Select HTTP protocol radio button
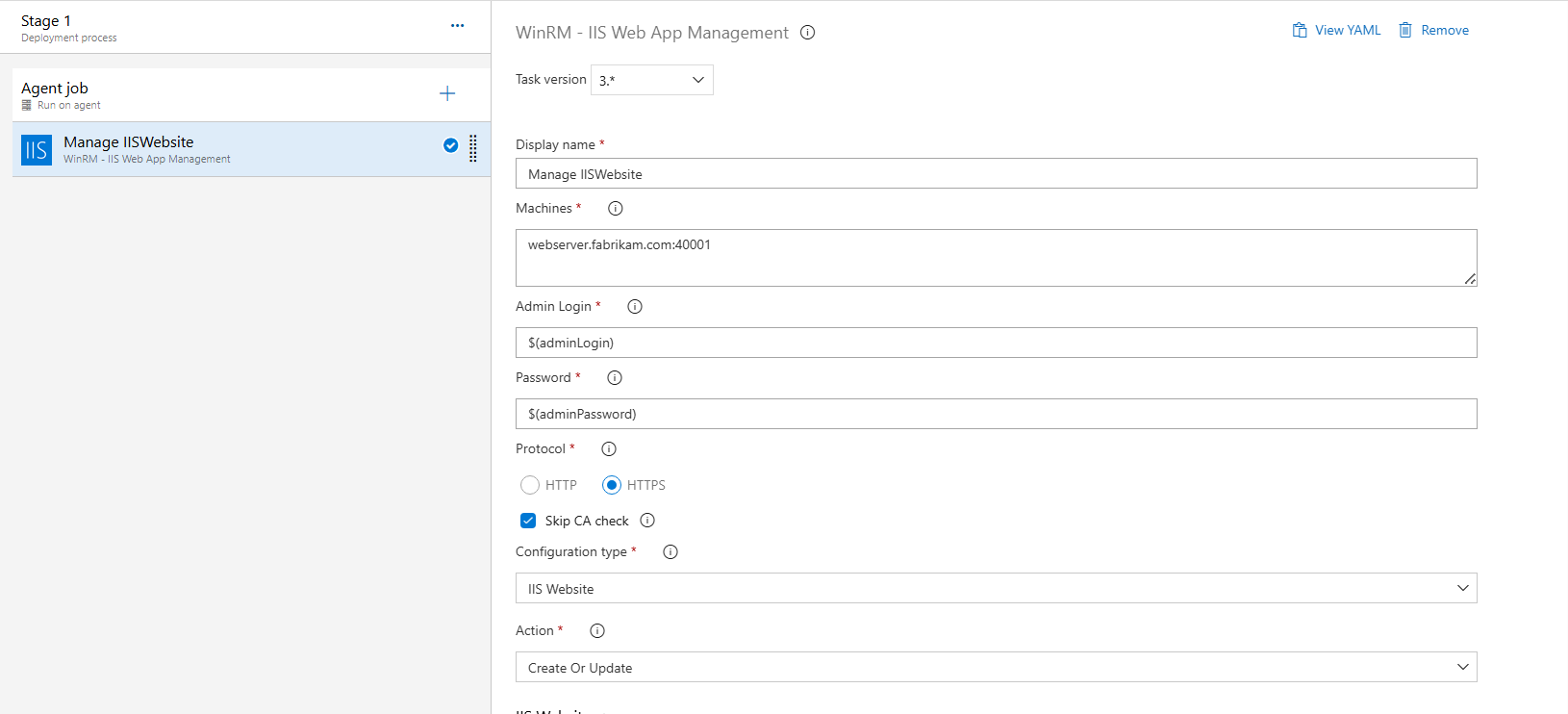 pos(530,485)
